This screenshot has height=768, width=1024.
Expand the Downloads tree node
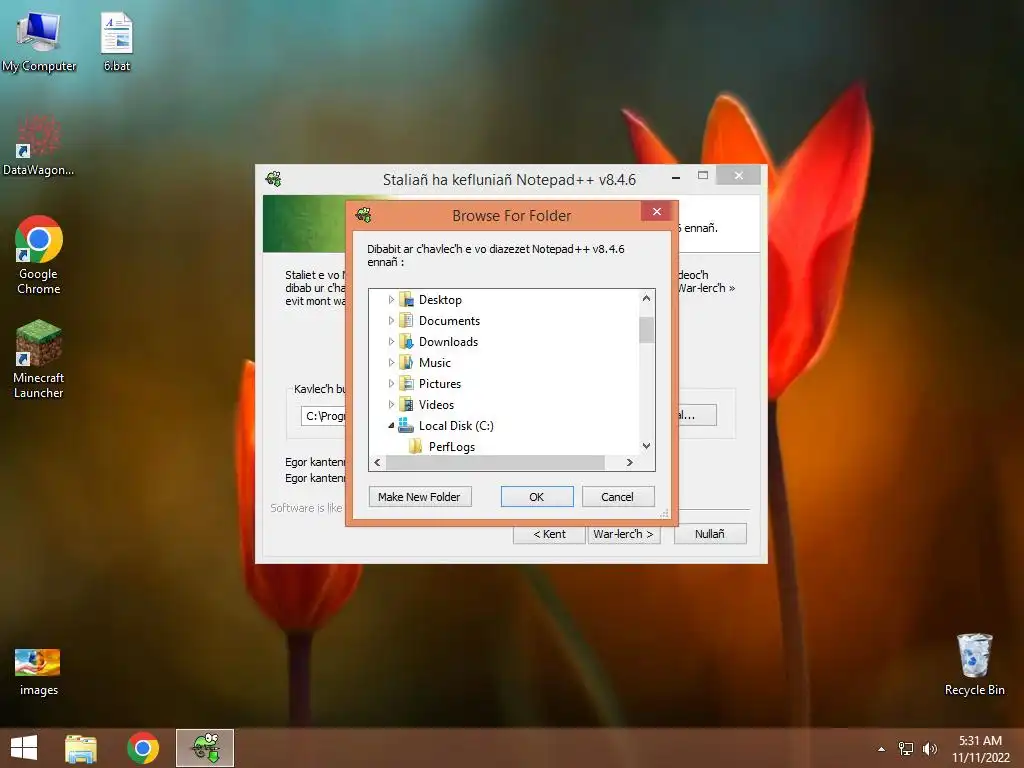tap(391, 342)
